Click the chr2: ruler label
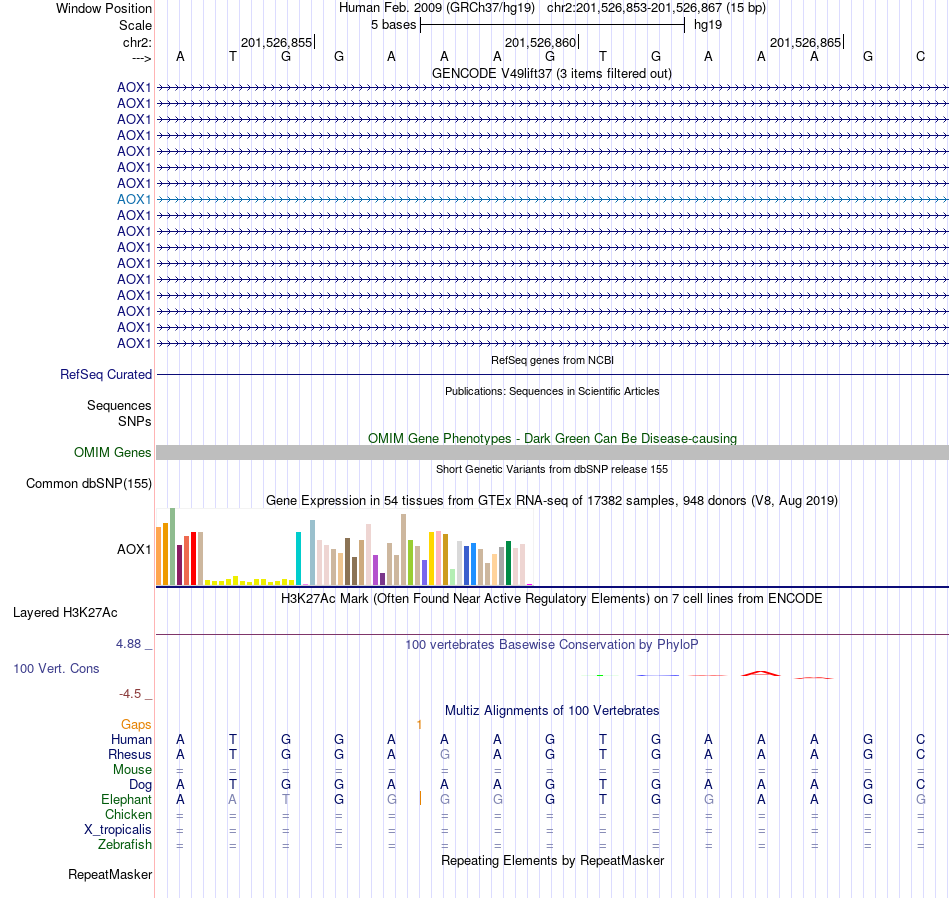Screen dimensions: 950x898 coord(137,42)
